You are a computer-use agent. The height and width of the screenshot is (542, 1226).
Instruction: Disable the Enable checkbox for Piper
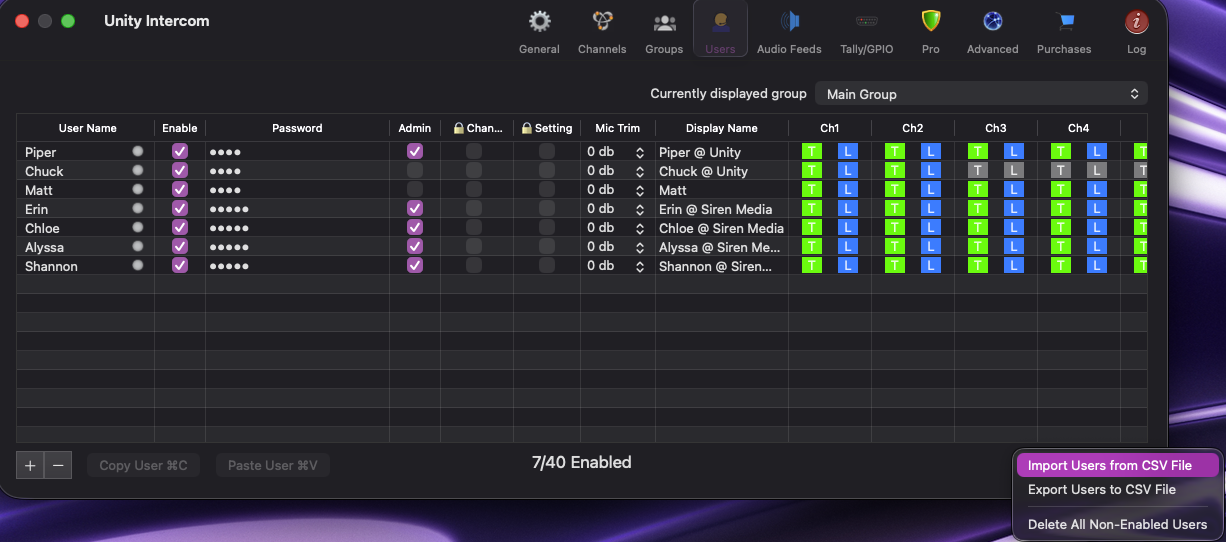pos(180,151)
